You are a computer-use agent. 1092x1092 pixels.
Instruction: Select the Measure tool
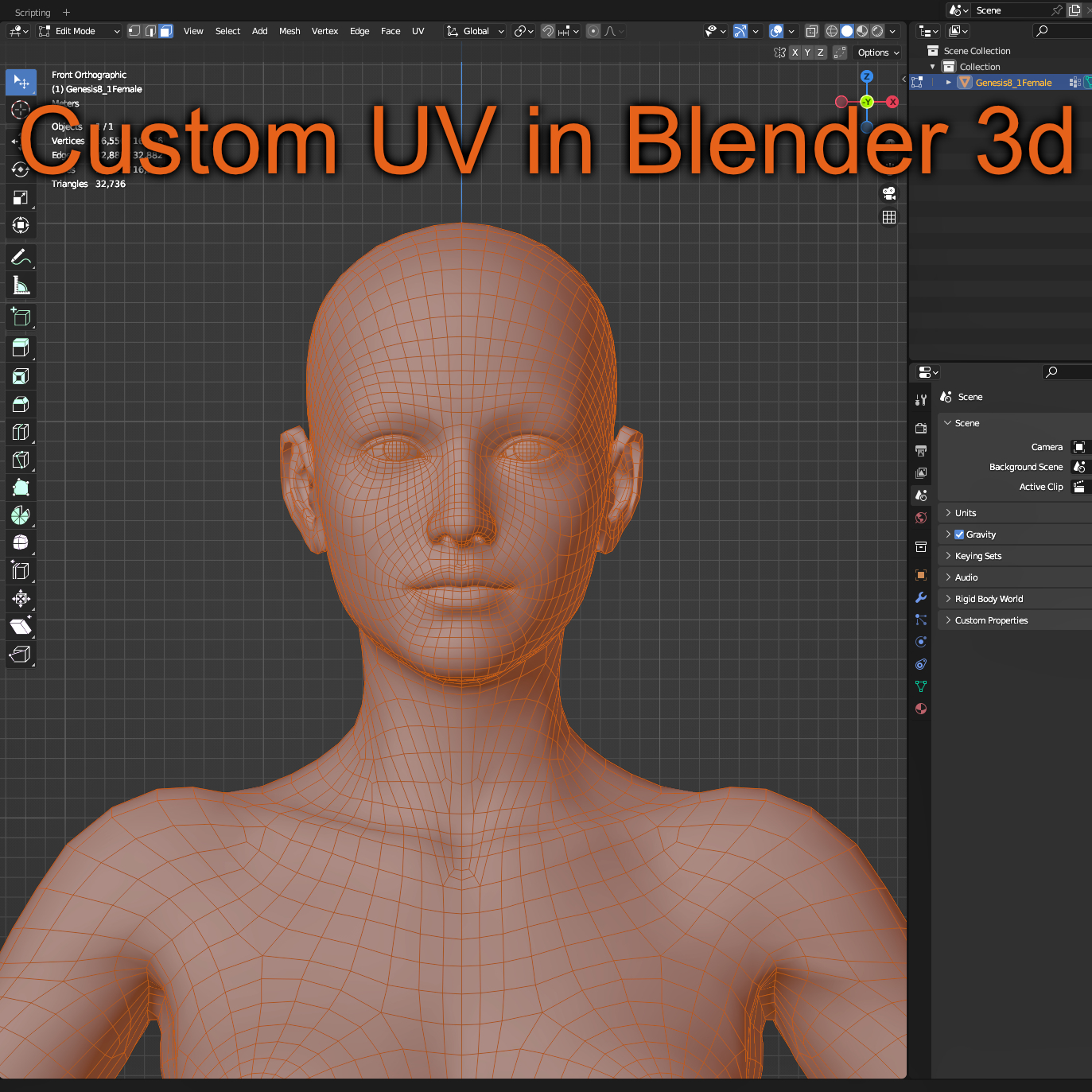coord(21,285)
